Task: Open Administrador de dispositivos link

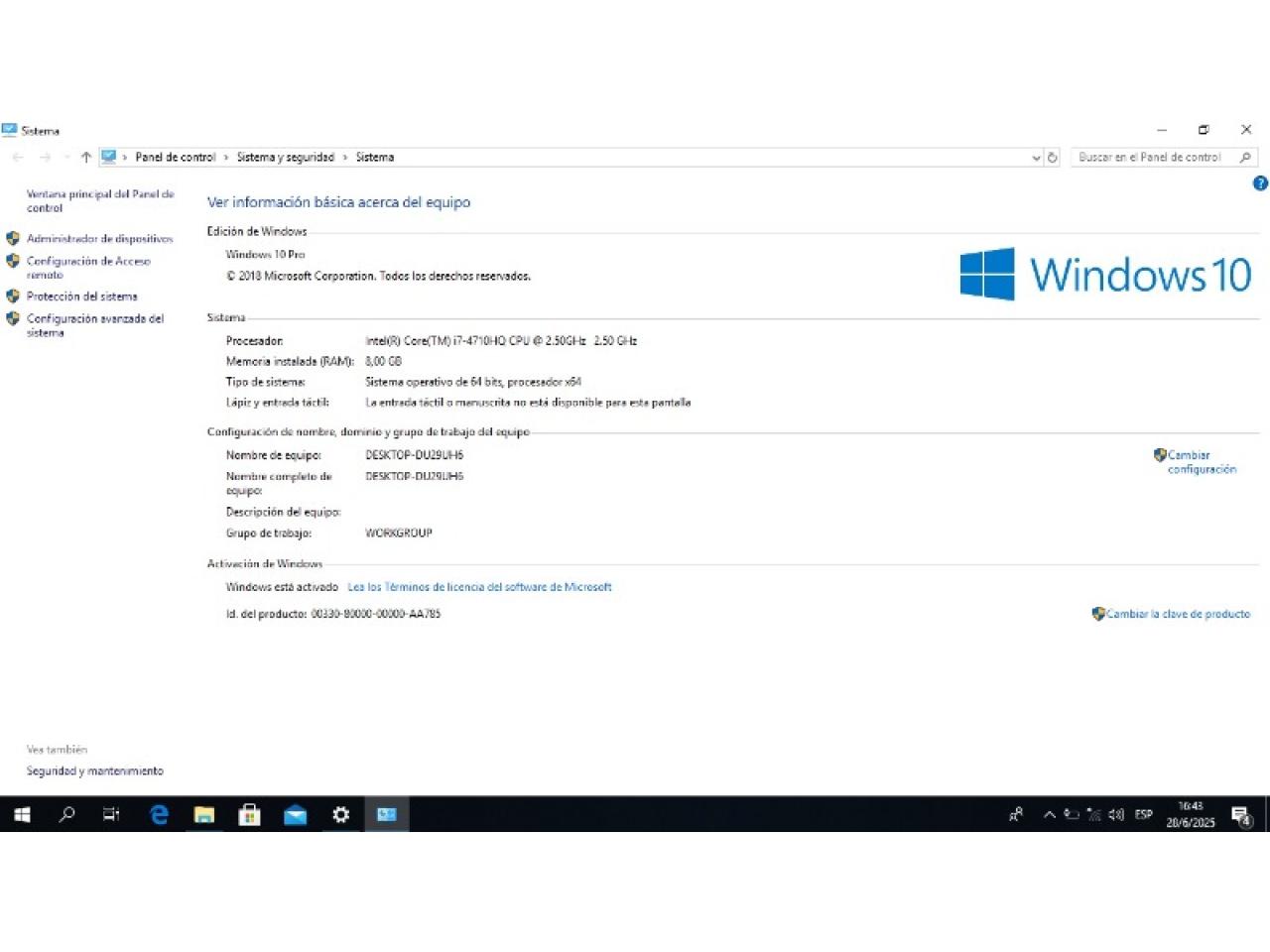Action: 99,239
